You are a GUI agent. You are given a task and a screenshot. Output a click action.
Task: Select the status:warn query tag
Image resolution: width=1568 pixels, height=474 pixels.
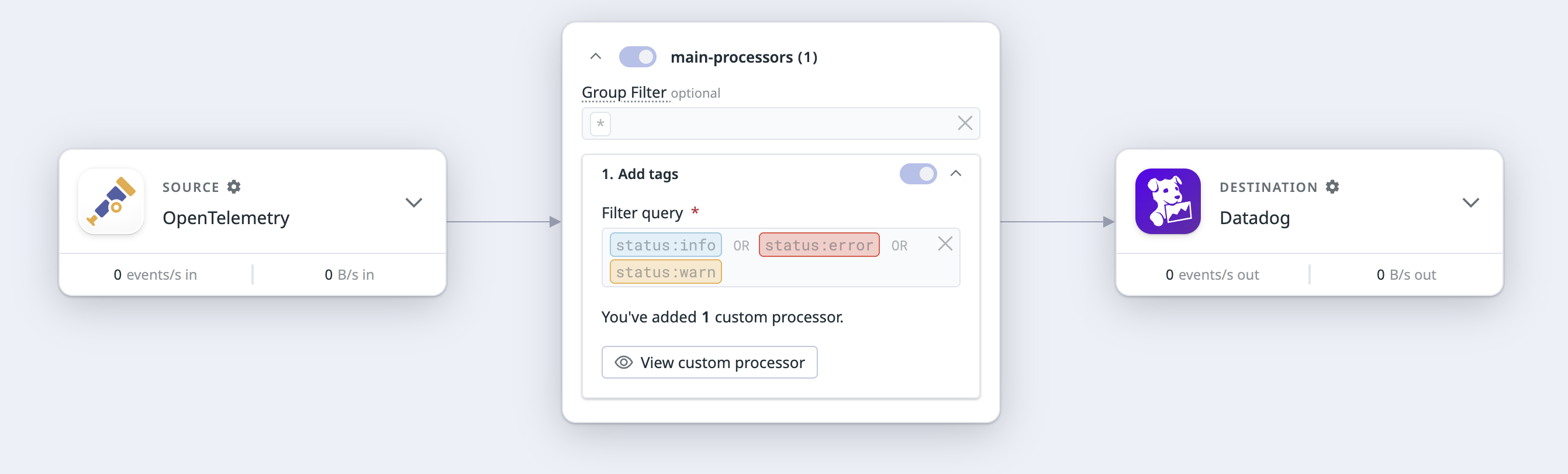pos(665,272)
